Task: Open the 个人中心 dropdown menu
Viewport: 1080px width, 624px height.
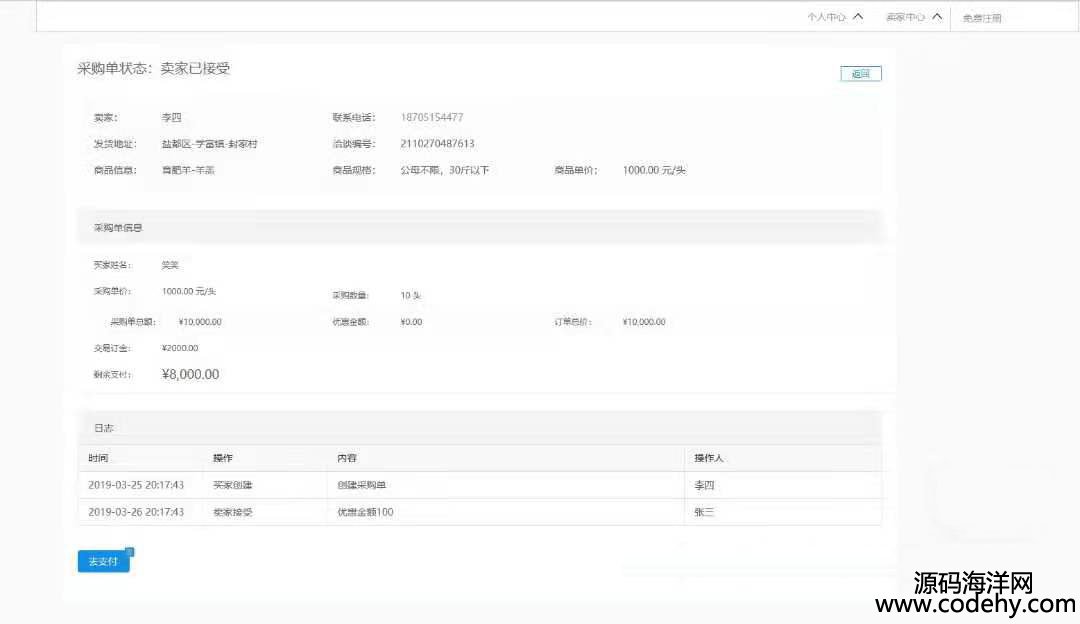Action: (835, 17)
